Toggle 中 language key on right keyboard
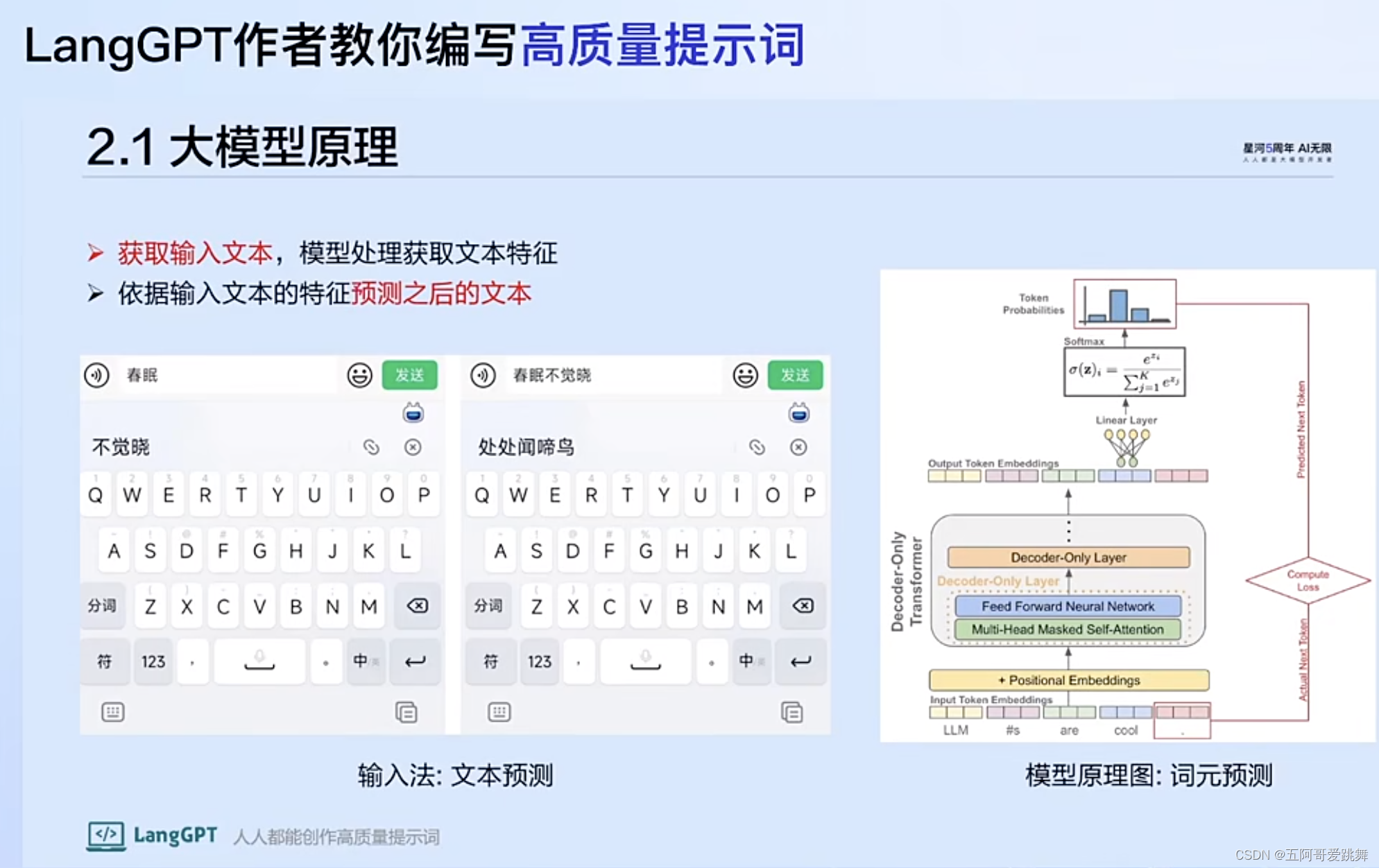This screenshot has width=1379, height=868. (751, 661)
